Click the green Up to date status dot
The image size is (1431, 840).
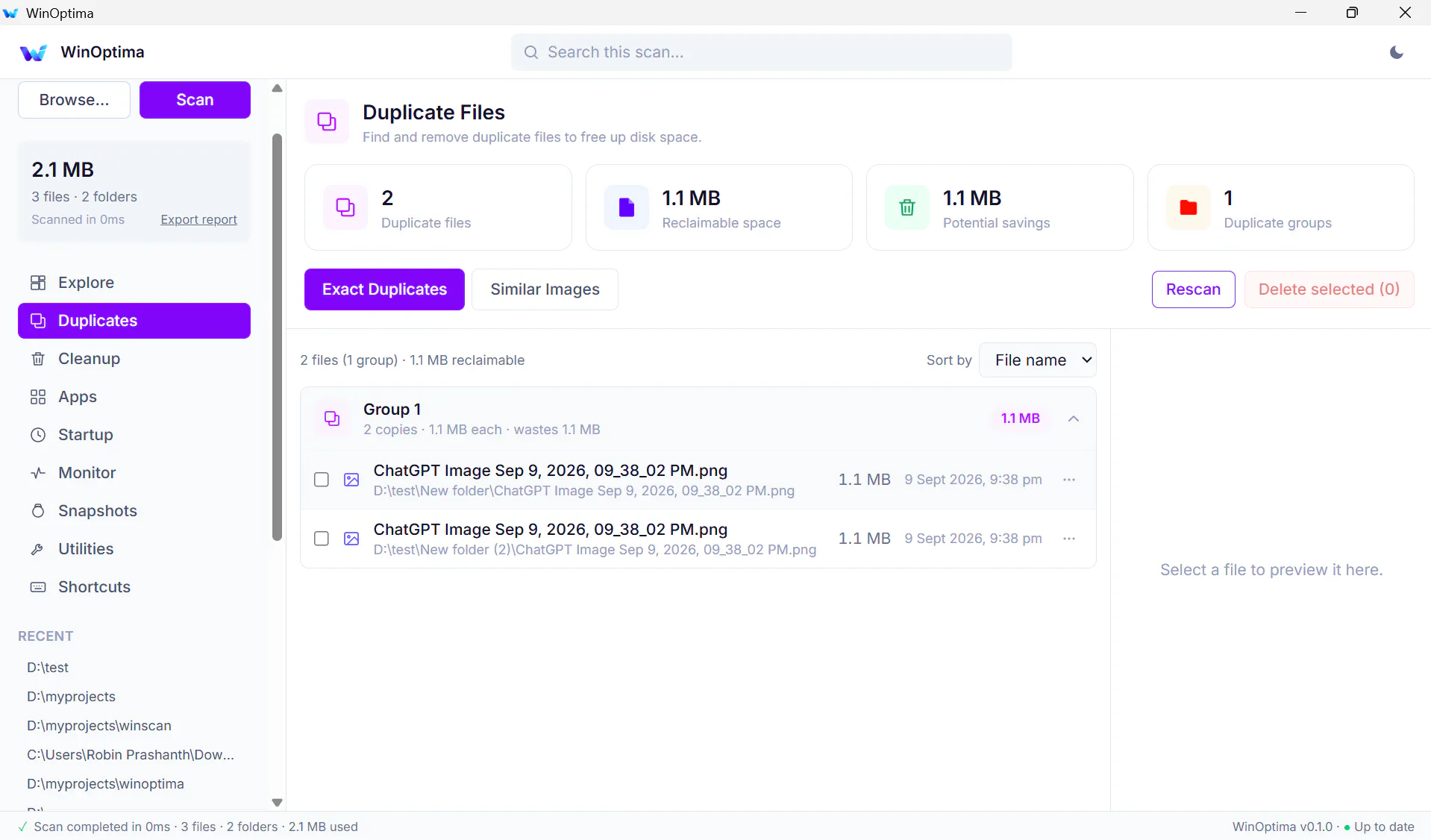click(1347, 827)
